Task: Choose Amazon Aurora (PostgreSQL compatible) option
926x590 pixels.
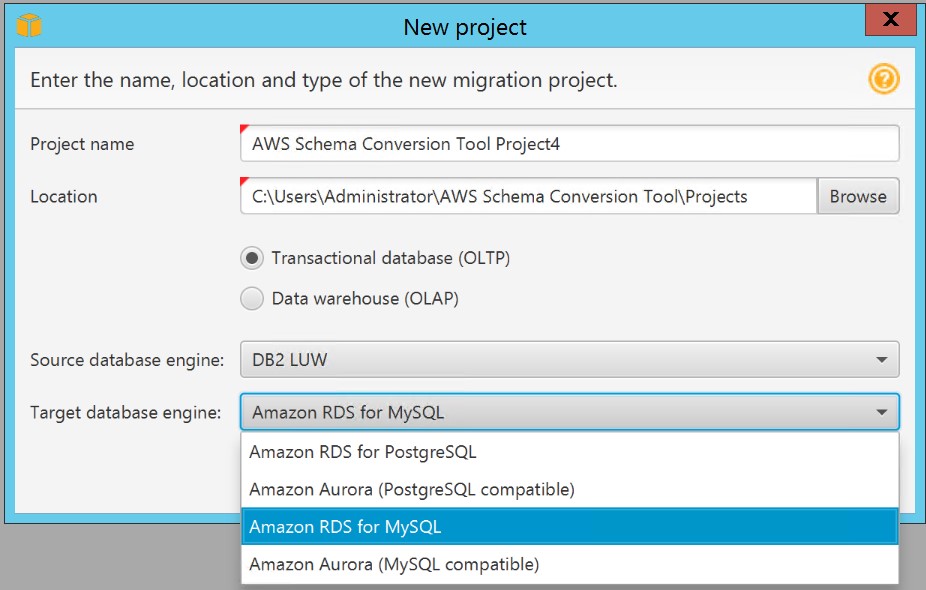Action: click(x=569, y=490)
